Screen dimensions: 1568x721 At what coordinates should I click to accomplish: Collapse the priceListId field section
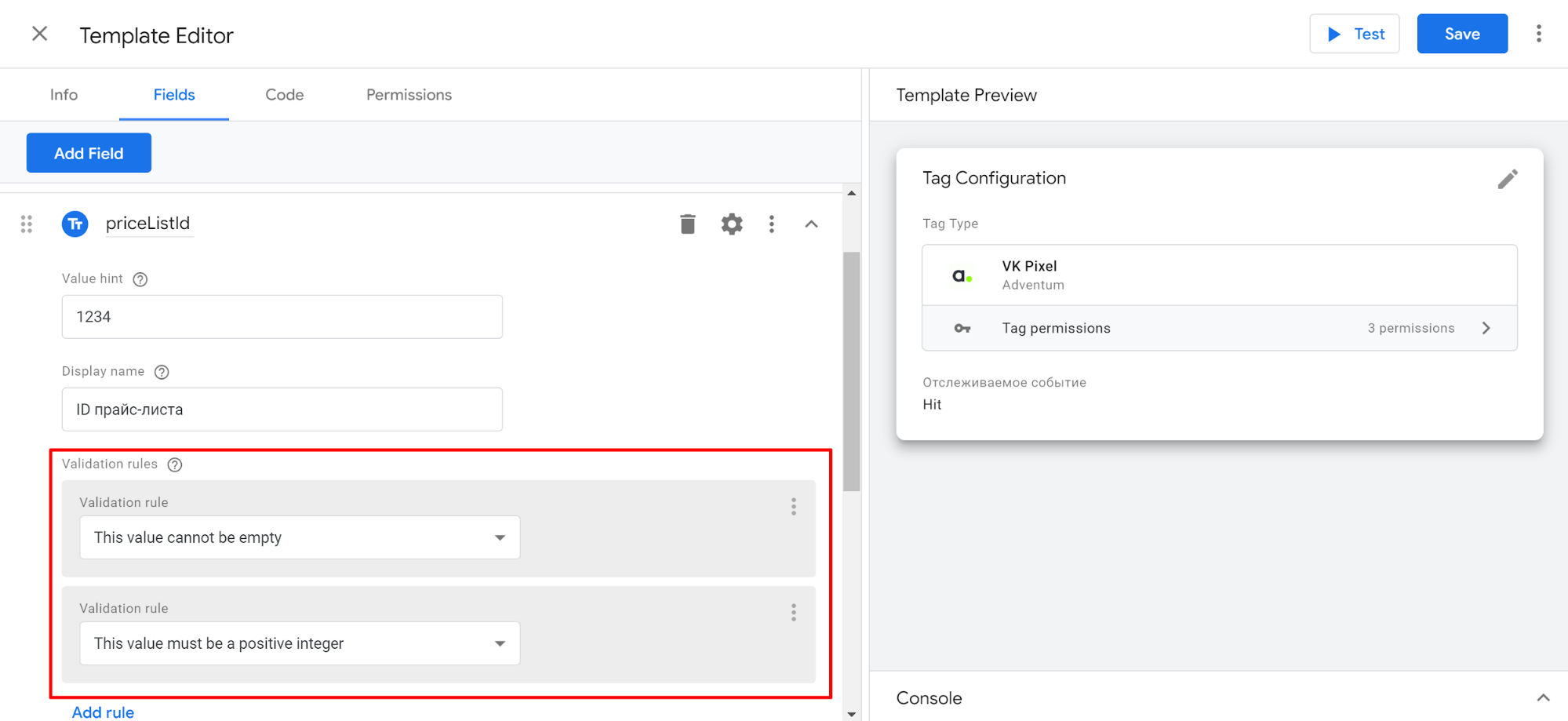pos(811,224)
